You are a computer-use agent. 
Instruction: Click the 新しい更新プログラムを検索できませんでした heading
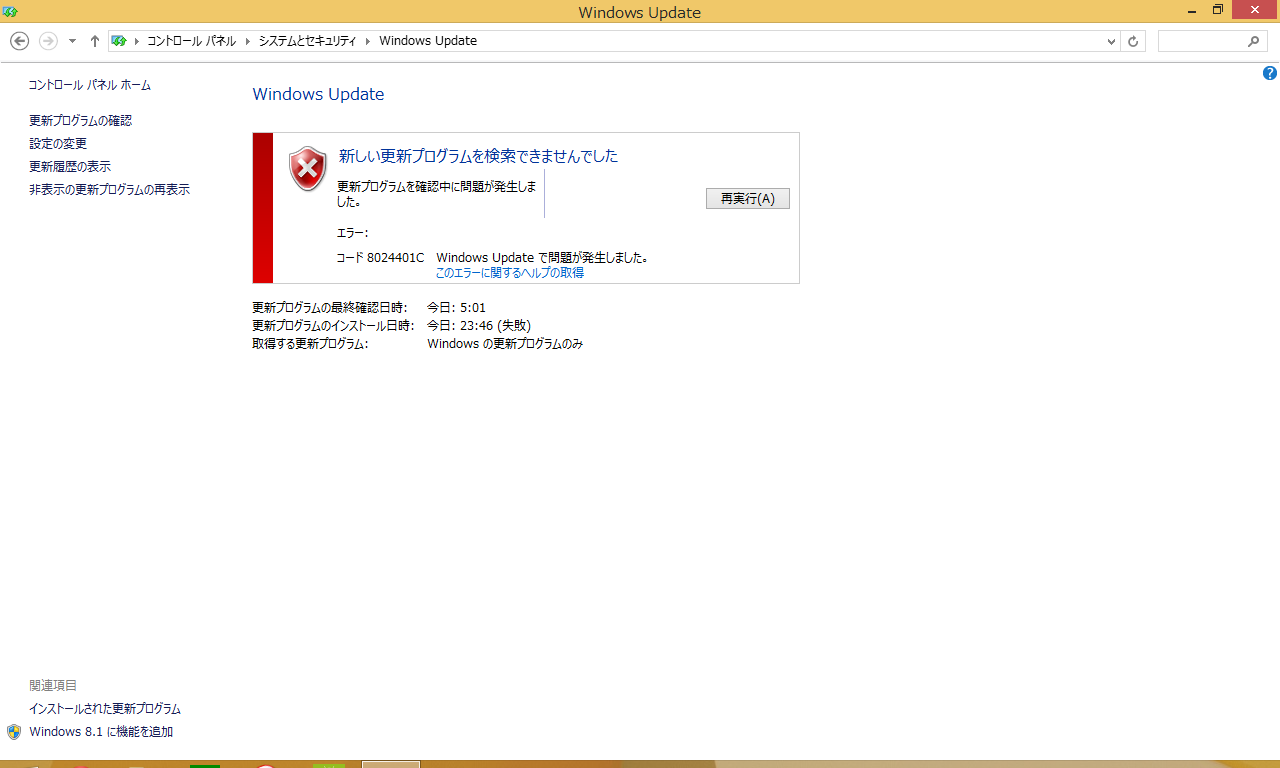tap(478, 155)
